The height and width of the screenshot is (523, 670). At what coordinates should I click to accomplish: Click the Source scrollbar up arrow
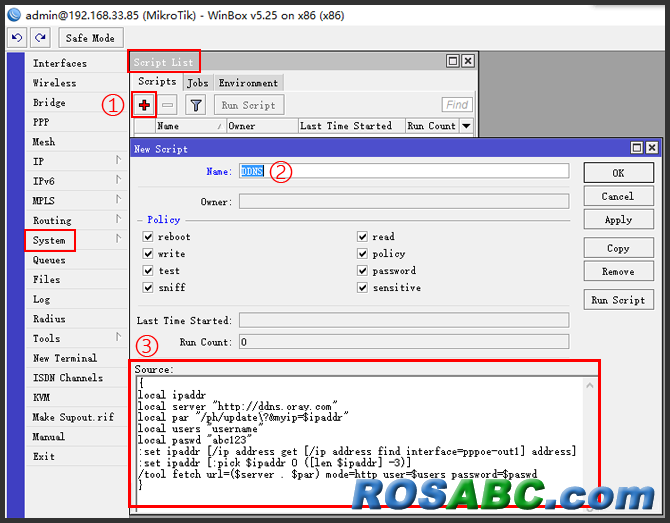[x=590, y=385]
